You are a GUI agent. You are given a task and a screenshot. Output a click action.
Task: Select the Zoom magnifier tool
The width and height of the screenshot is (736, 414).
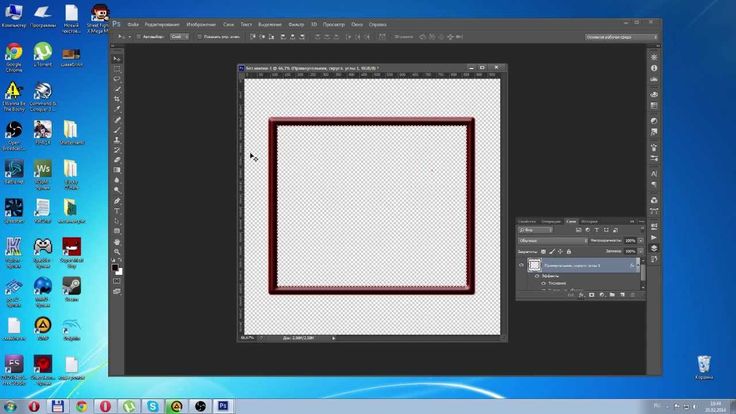click(117, 253)
